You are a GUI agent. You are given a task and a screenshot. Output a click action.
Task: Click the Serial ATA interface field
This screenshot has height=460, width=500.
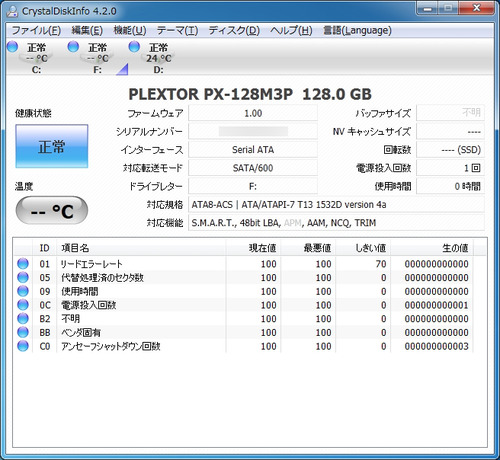click(x=253, y=150)
